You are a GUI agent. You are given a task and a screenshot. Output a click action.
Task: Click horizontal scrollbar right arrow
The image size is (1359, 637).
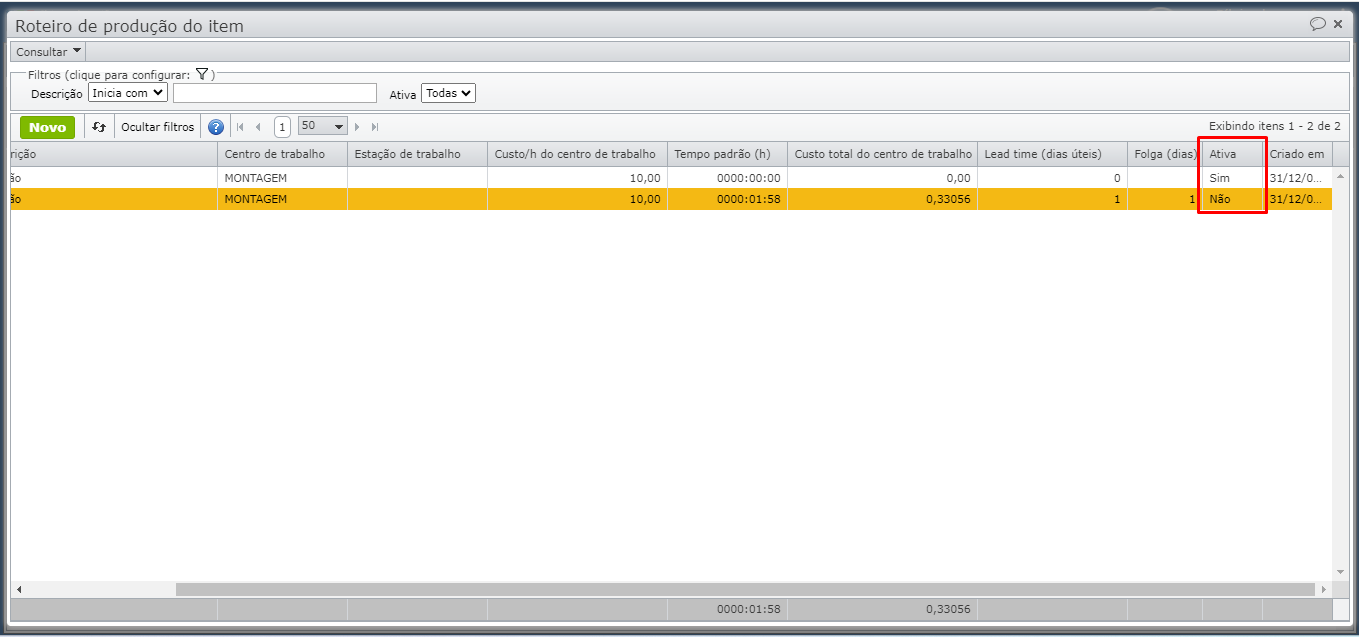[1324, 590]
